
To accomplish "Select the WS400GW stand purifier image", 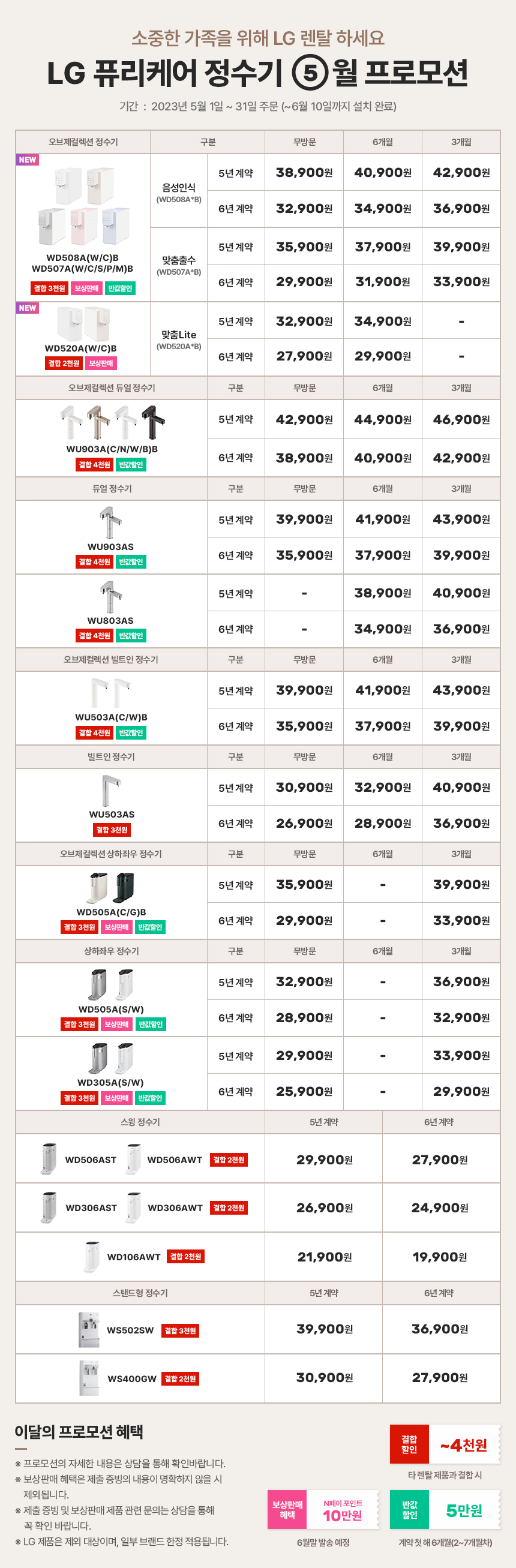I will pos(89,1378).
